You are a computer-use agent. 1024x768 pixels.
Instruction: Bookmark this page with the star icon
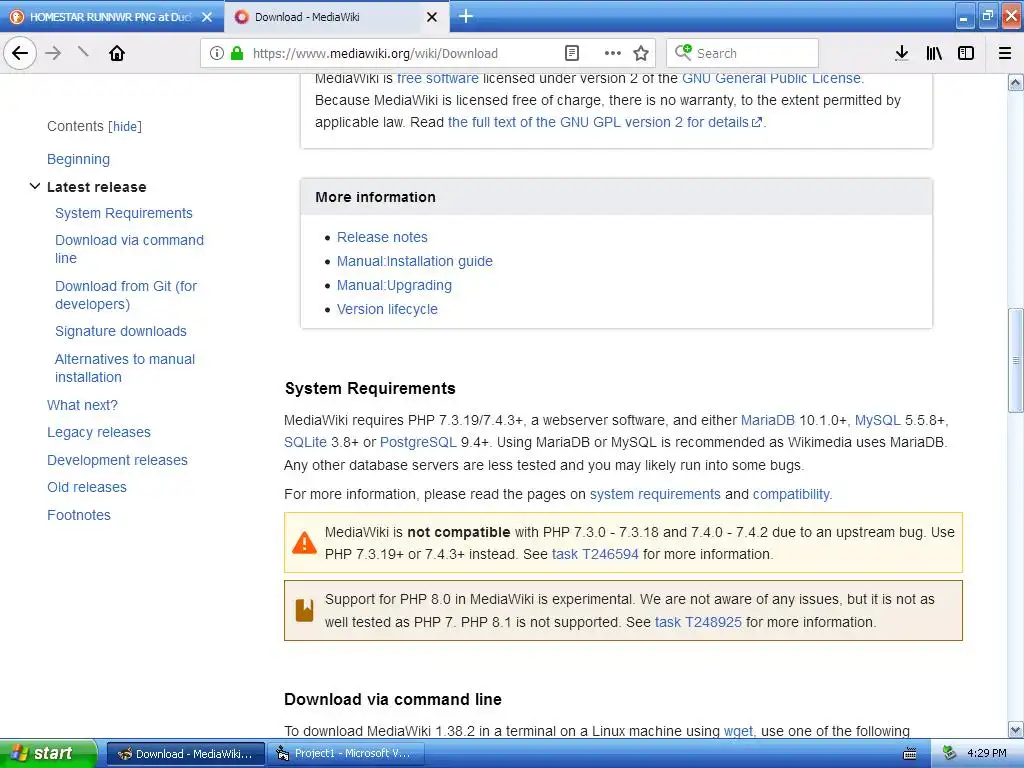(x=641, y=53)
